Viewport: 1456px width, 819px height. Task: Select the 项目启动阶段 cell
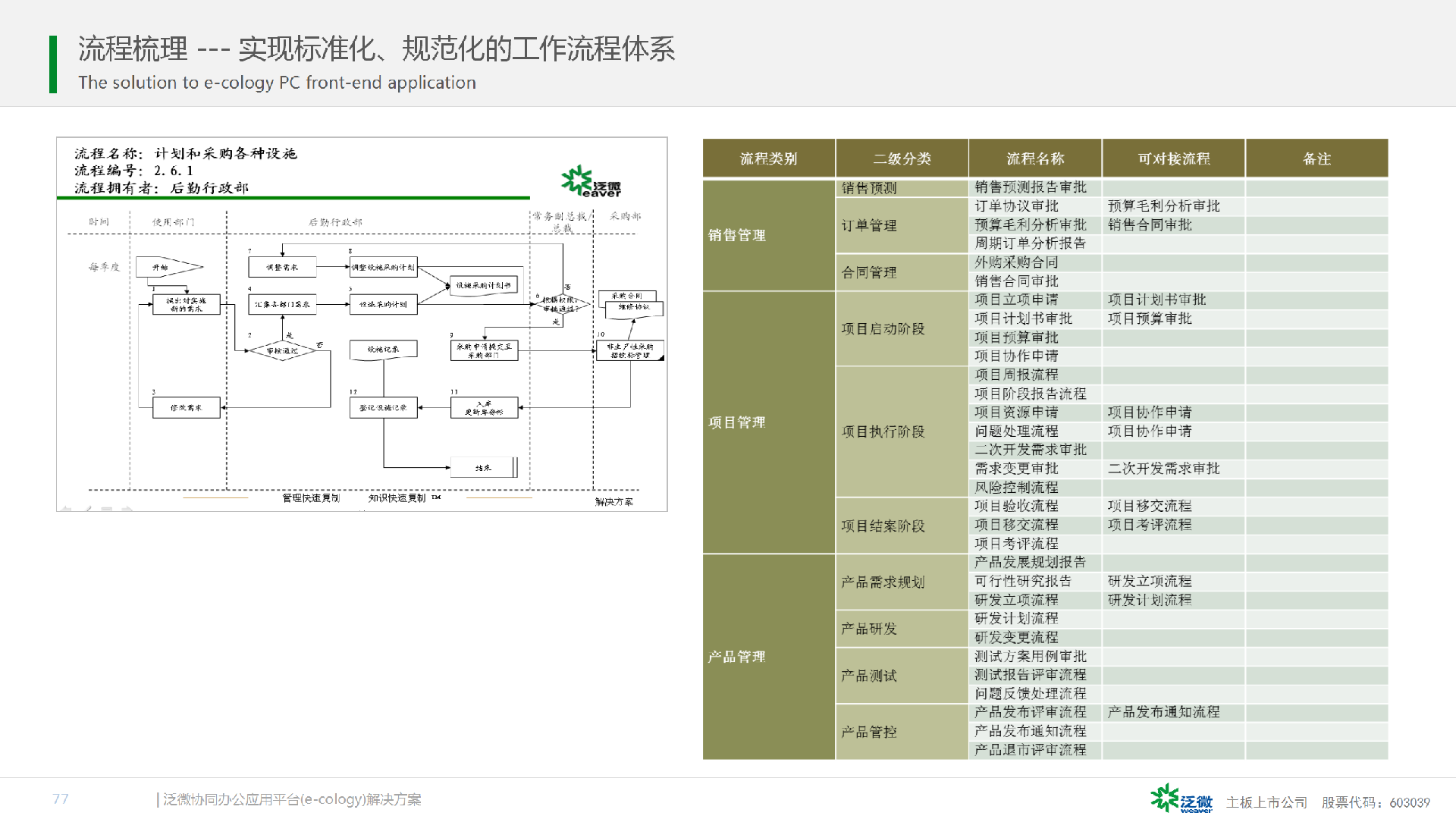click(x=902, y=328)
